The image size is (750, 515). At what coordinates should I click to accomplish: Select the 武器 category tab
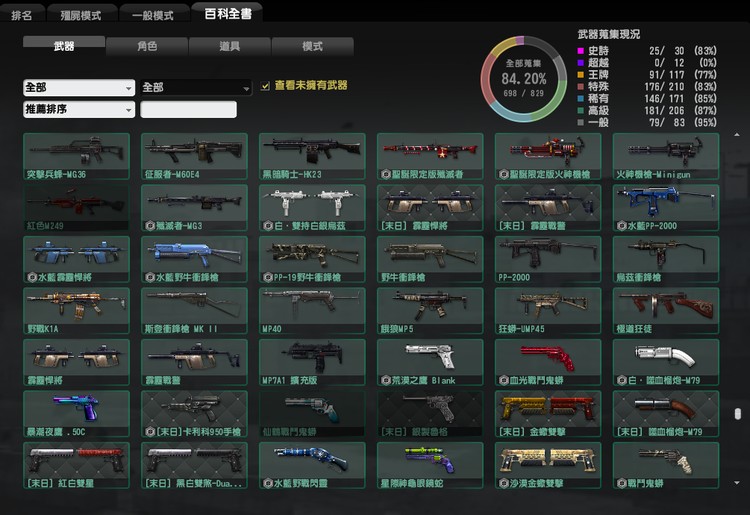click(64, 46)
